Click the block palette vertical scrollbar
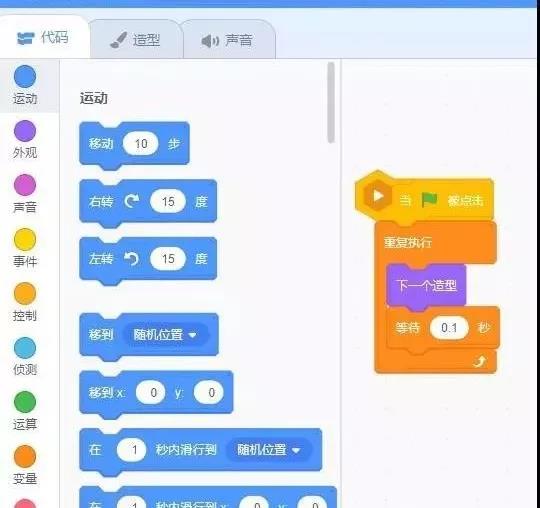Image resolution: width=540 pixels, height=508 pixels. pos(331,102)
